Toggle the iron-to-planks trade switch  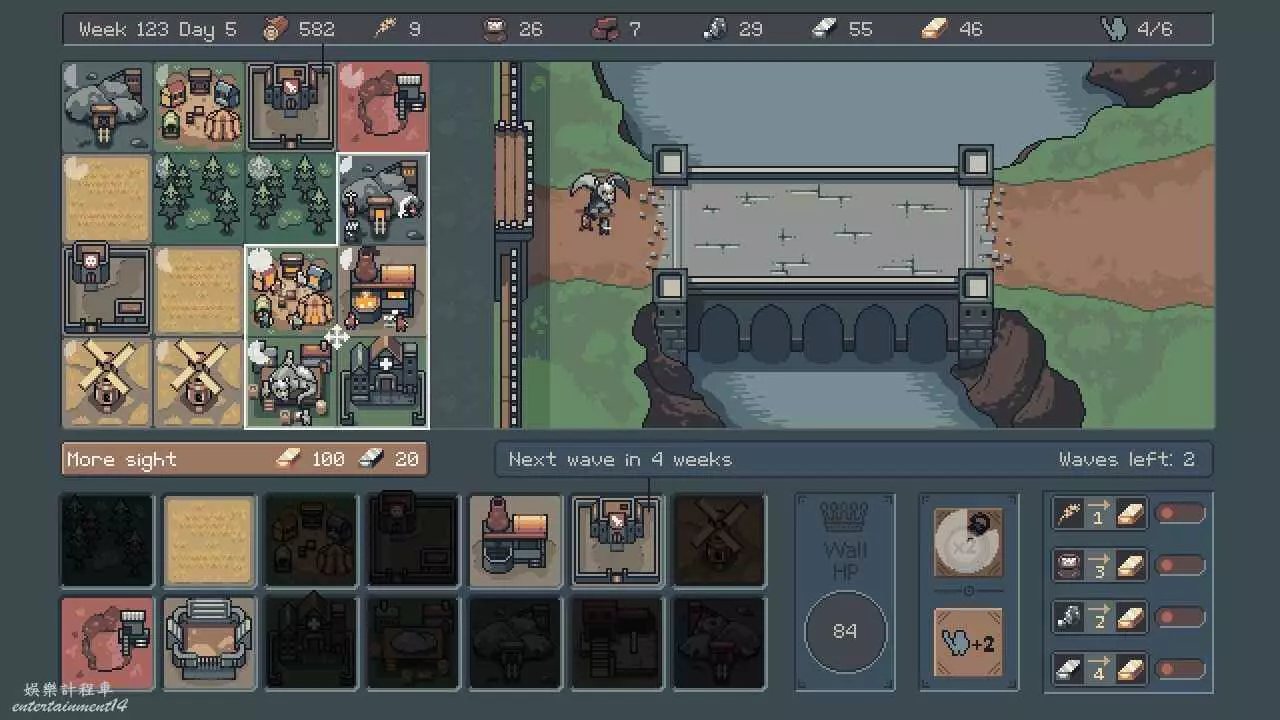(x=1180, y=669)
